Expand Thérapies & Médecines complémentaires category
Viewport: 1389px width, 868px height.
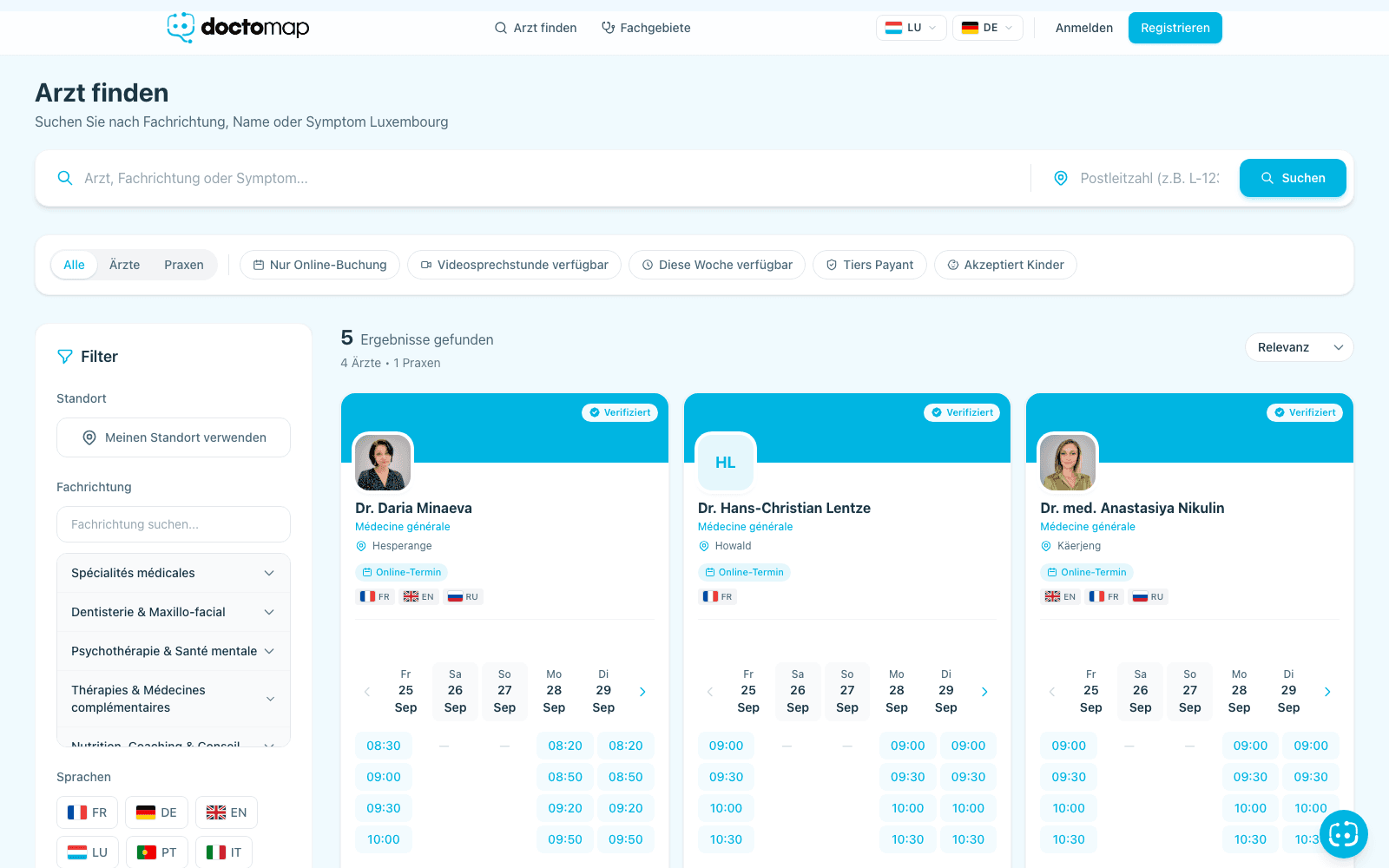[174, 699]
